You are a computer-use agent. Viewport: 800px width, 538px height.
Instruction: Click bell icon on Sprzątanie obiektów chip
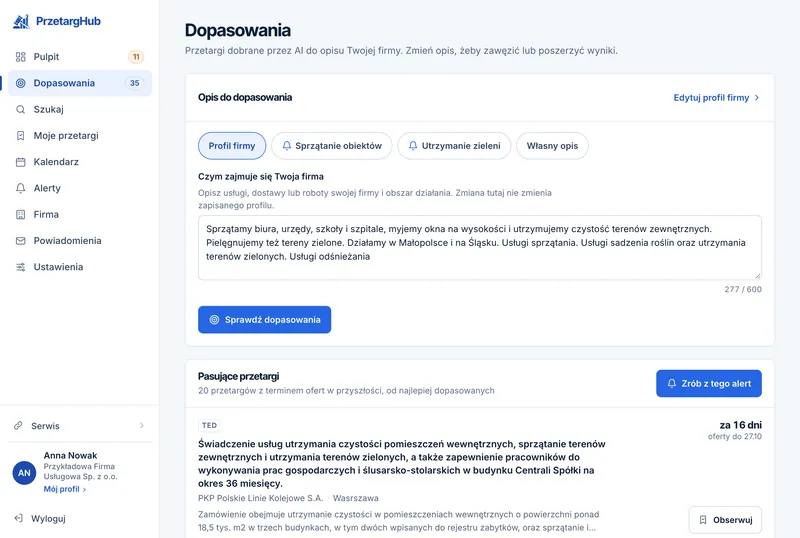pos(287,145)
